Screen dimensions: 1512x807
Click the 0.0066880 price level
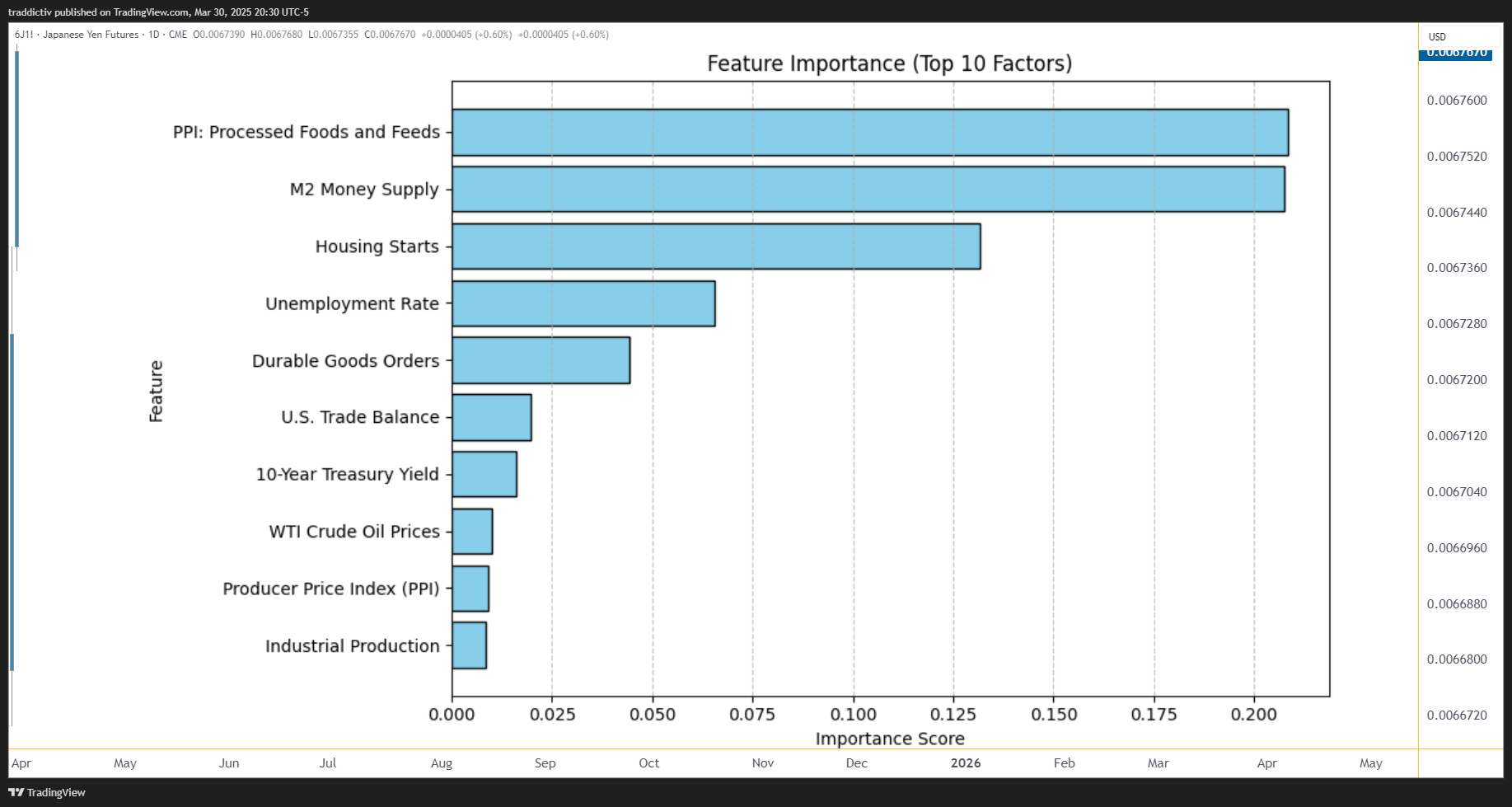[x=1457, y=604]
